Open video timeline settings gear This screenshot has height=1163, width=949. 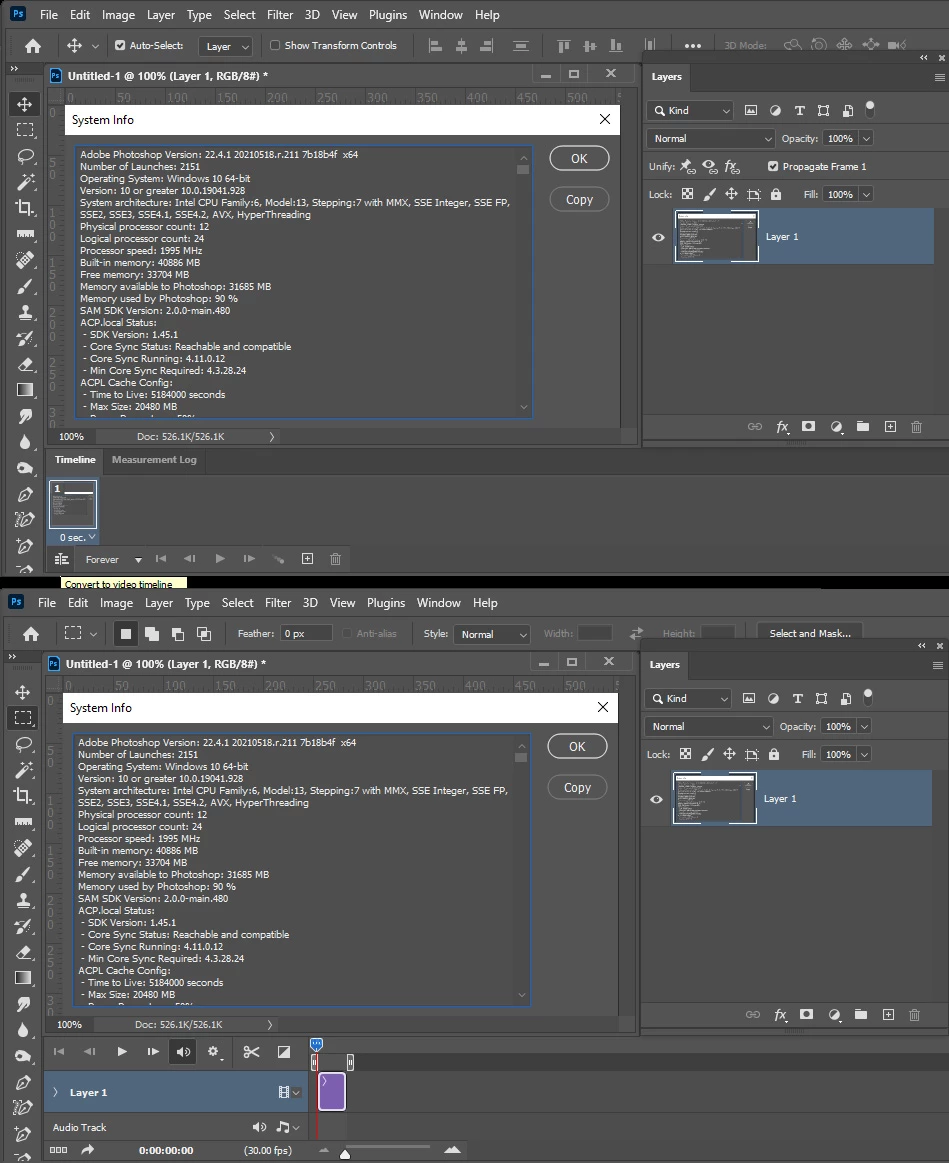(214, 1052)
